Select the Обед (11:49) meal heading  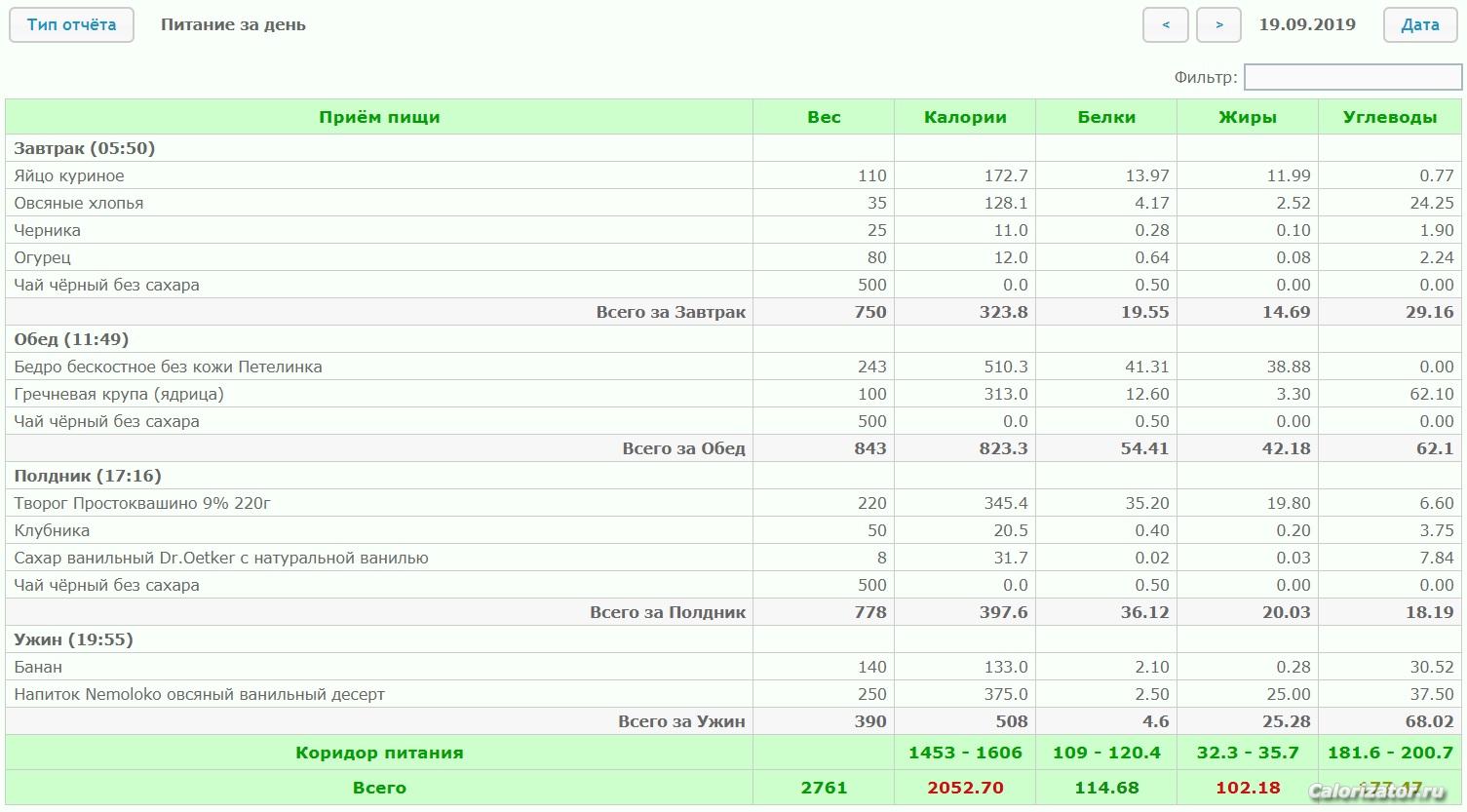(71, 339)
